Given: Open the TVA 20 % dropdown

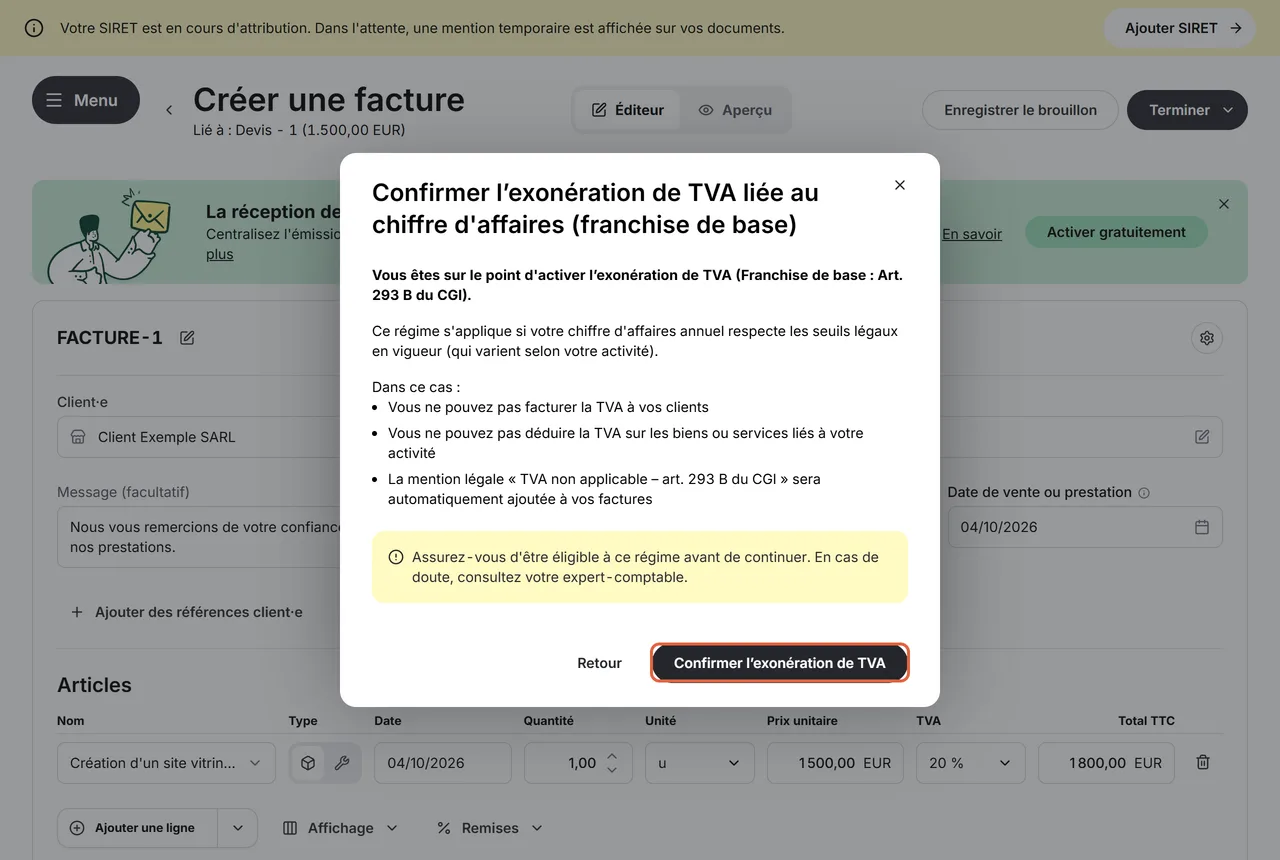Looking at the screenshot, I should [x=971, y=763].
